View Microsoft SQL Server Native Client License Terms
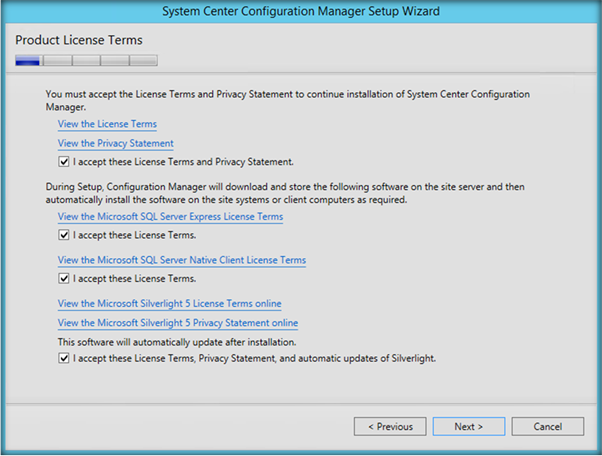 tap(182, 260)
